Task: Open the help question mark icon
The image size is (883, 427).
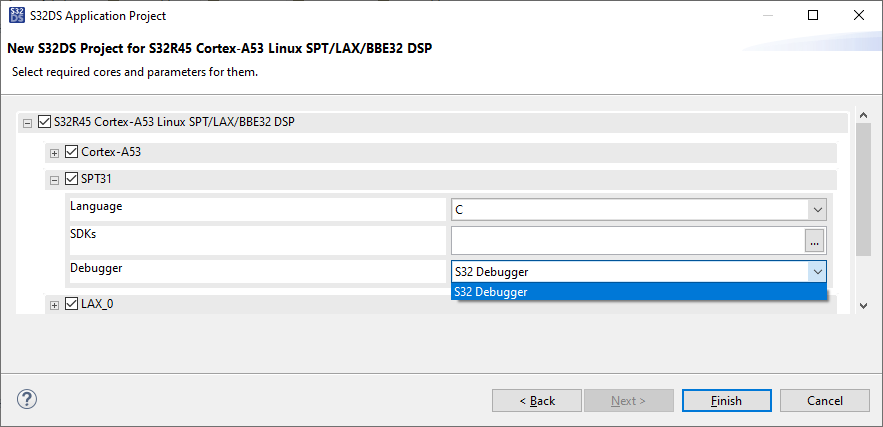Action: click(27, 400)
